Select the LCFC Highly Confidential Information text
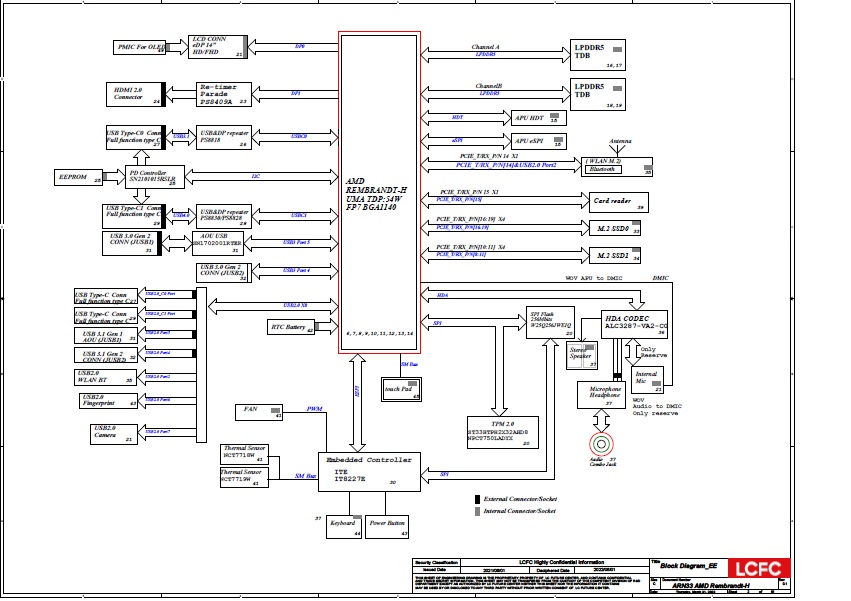851x601 pixels. 561,562
